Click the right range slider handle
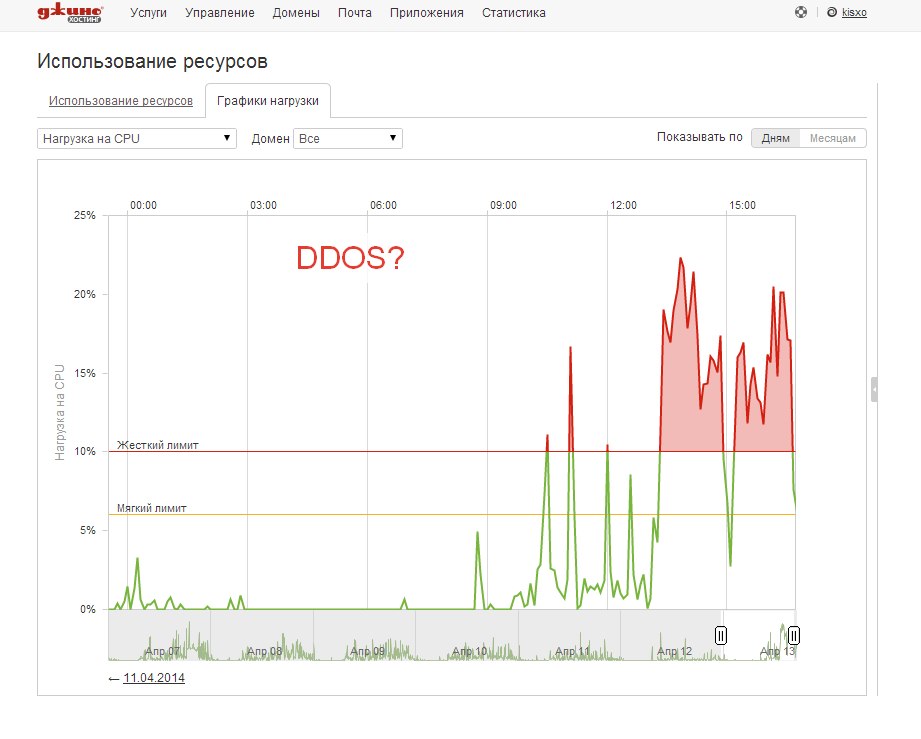921x739 pixels. 794,635
